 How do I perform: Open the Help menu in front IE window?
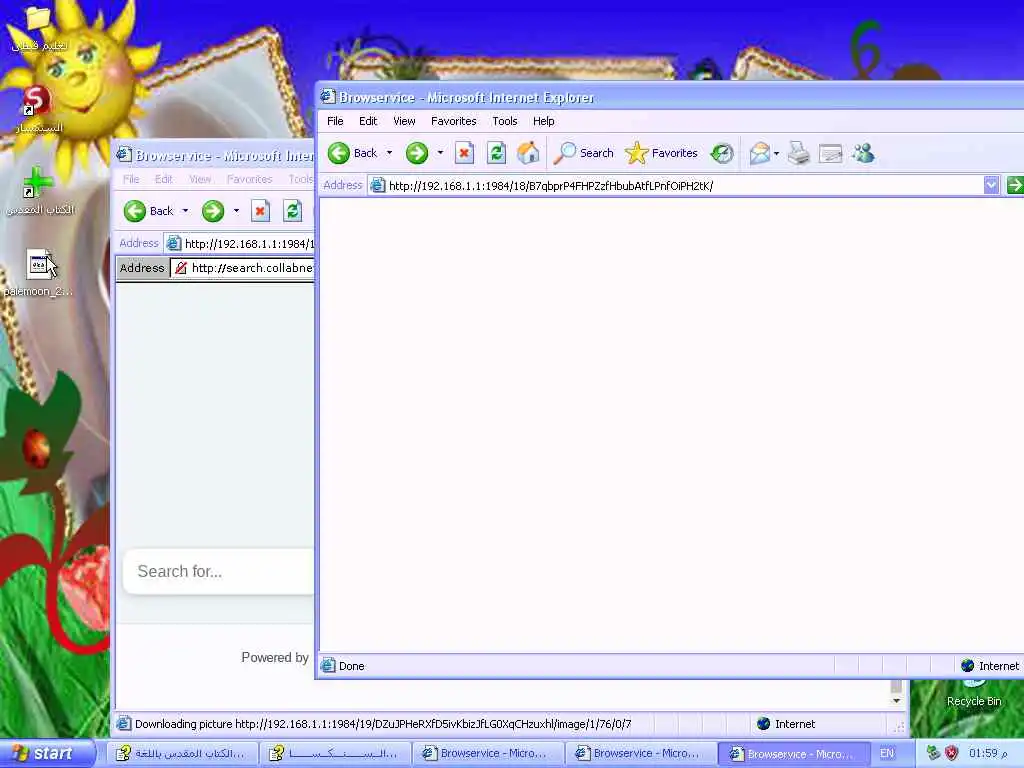[543, 121]
